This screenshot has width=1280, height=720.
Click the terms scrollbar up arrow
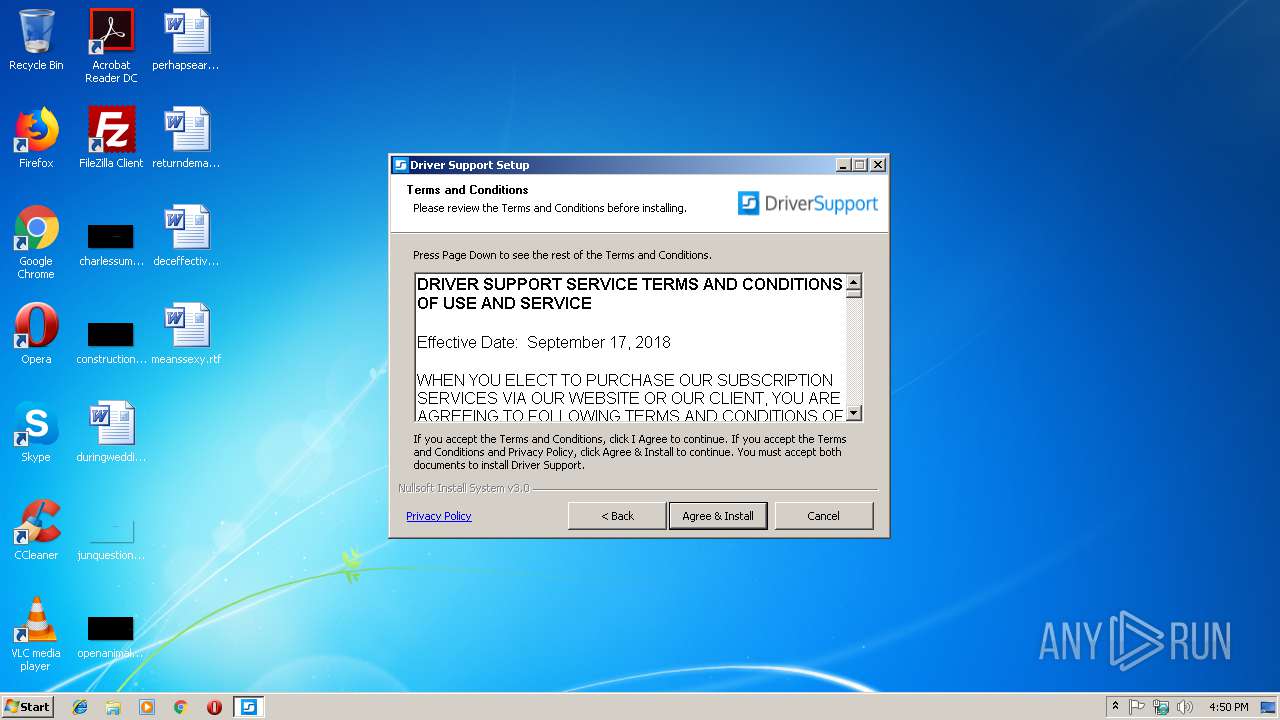coord(853,283)
